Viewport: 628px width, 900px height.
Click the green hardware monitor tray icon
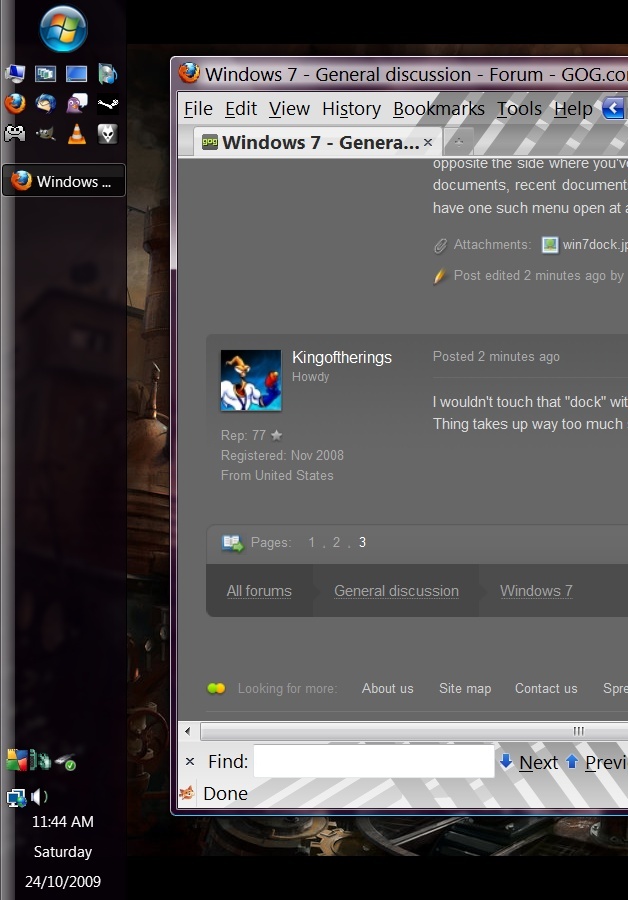point(40,760)
